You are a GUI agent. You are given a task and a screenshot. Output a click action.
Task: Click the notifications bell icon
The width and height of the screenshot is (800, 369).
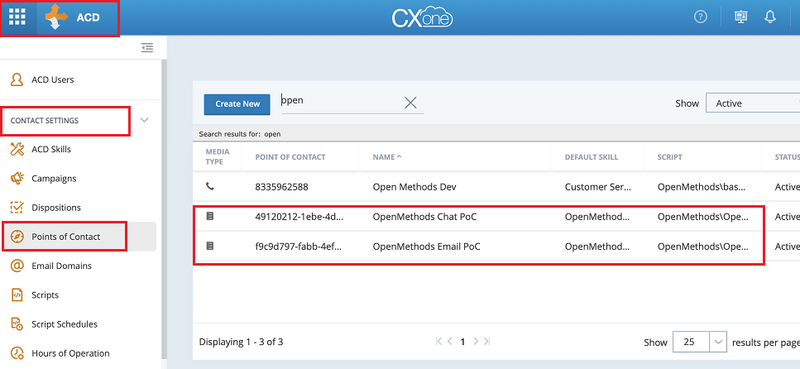[770, 17]
